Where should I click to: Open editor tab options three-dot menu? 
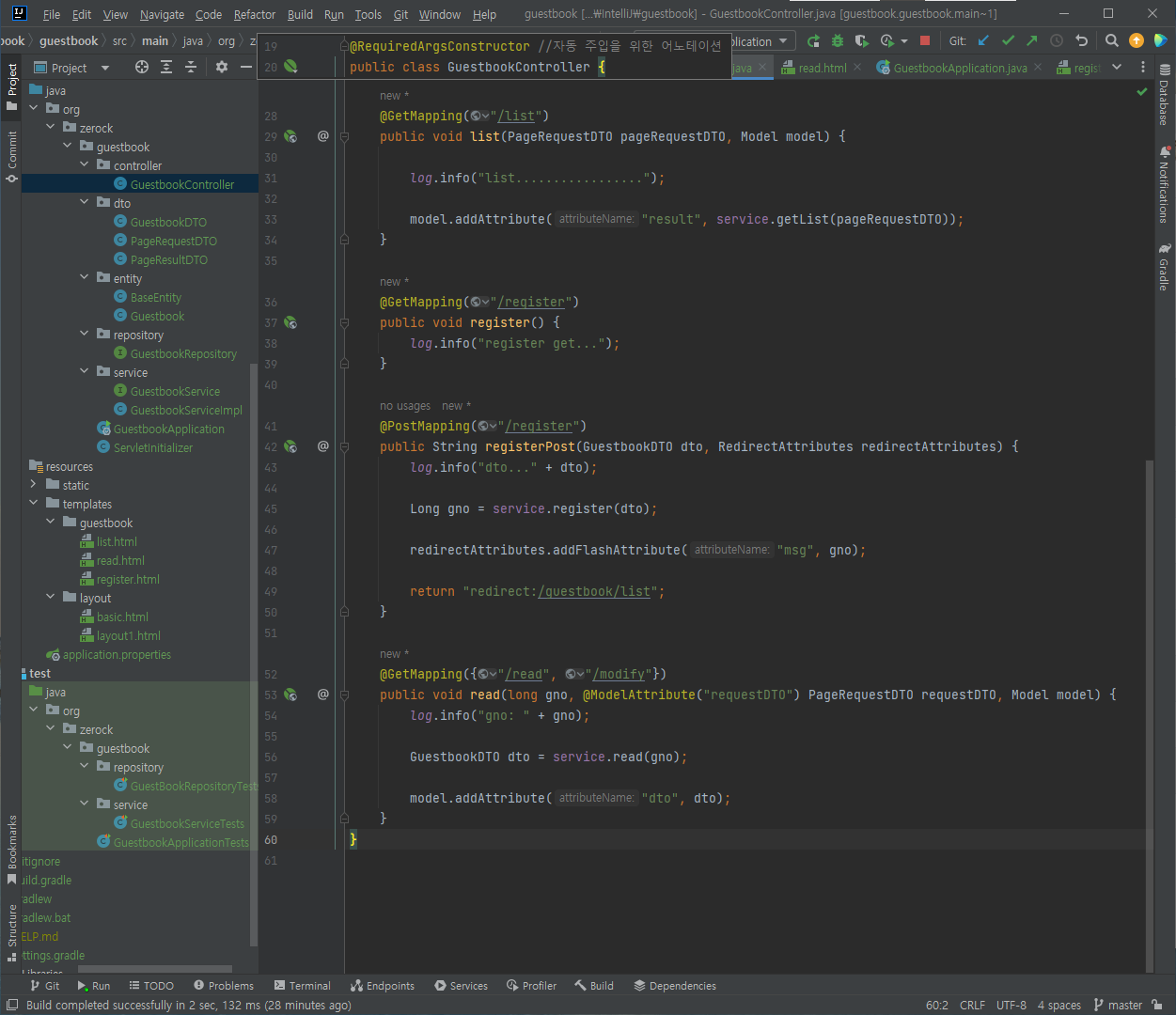[1143, 67]
